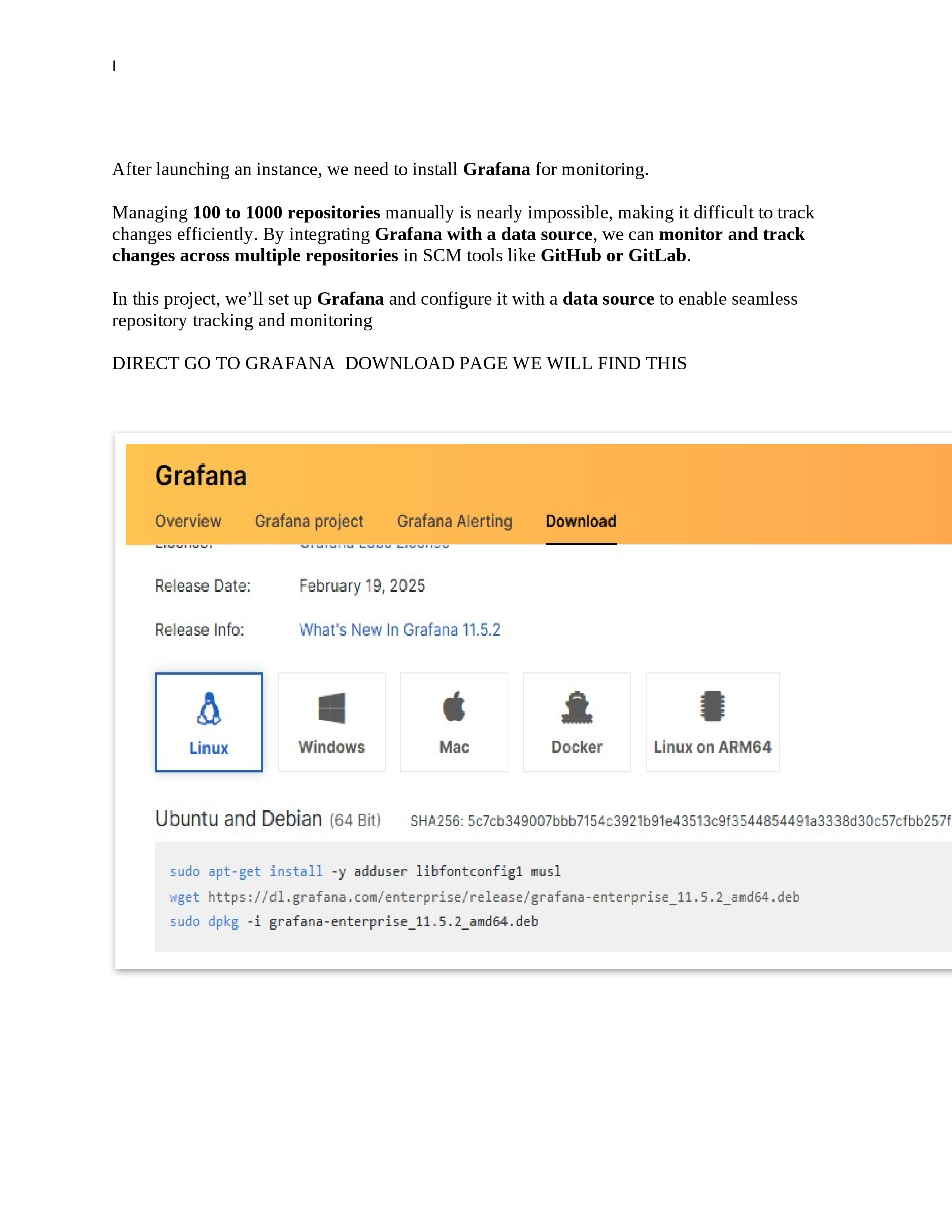Screen dimensions: 952x1232
Task: Click the sudo apt-get install command line
Action: tap(365, 871)
